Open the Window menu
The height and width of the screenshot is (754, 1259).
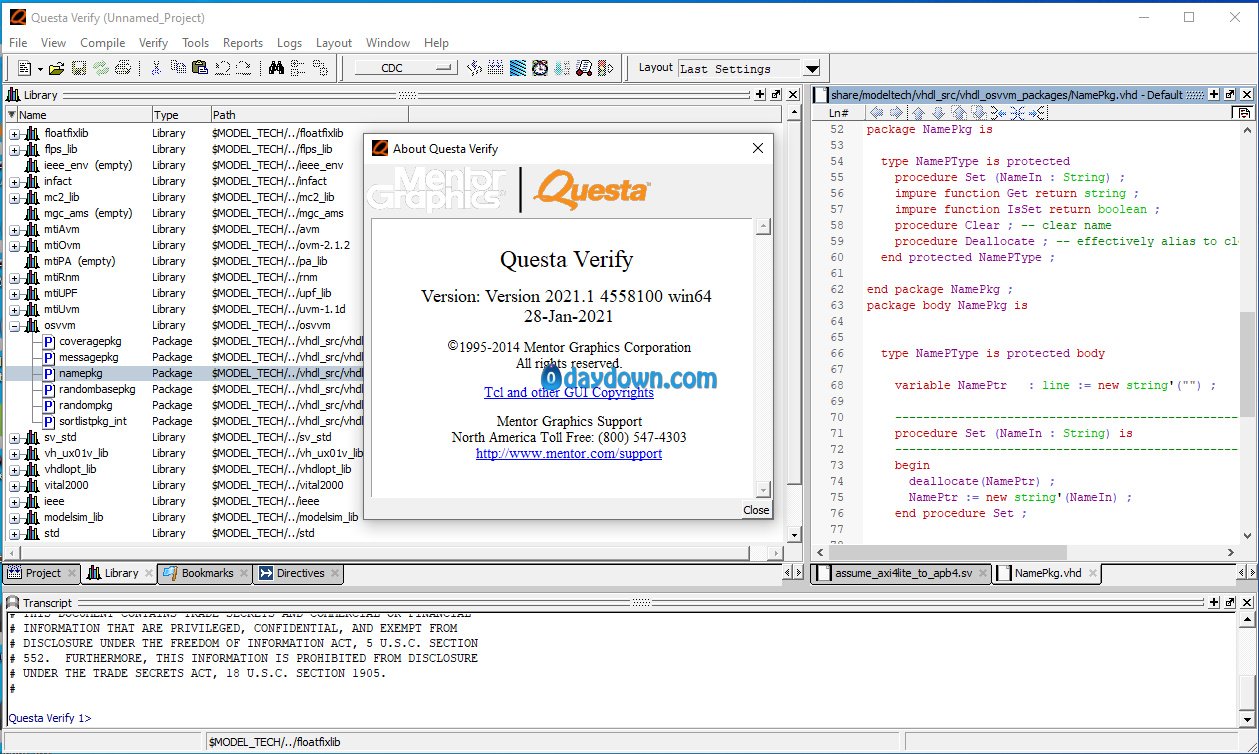coord(388,43)
